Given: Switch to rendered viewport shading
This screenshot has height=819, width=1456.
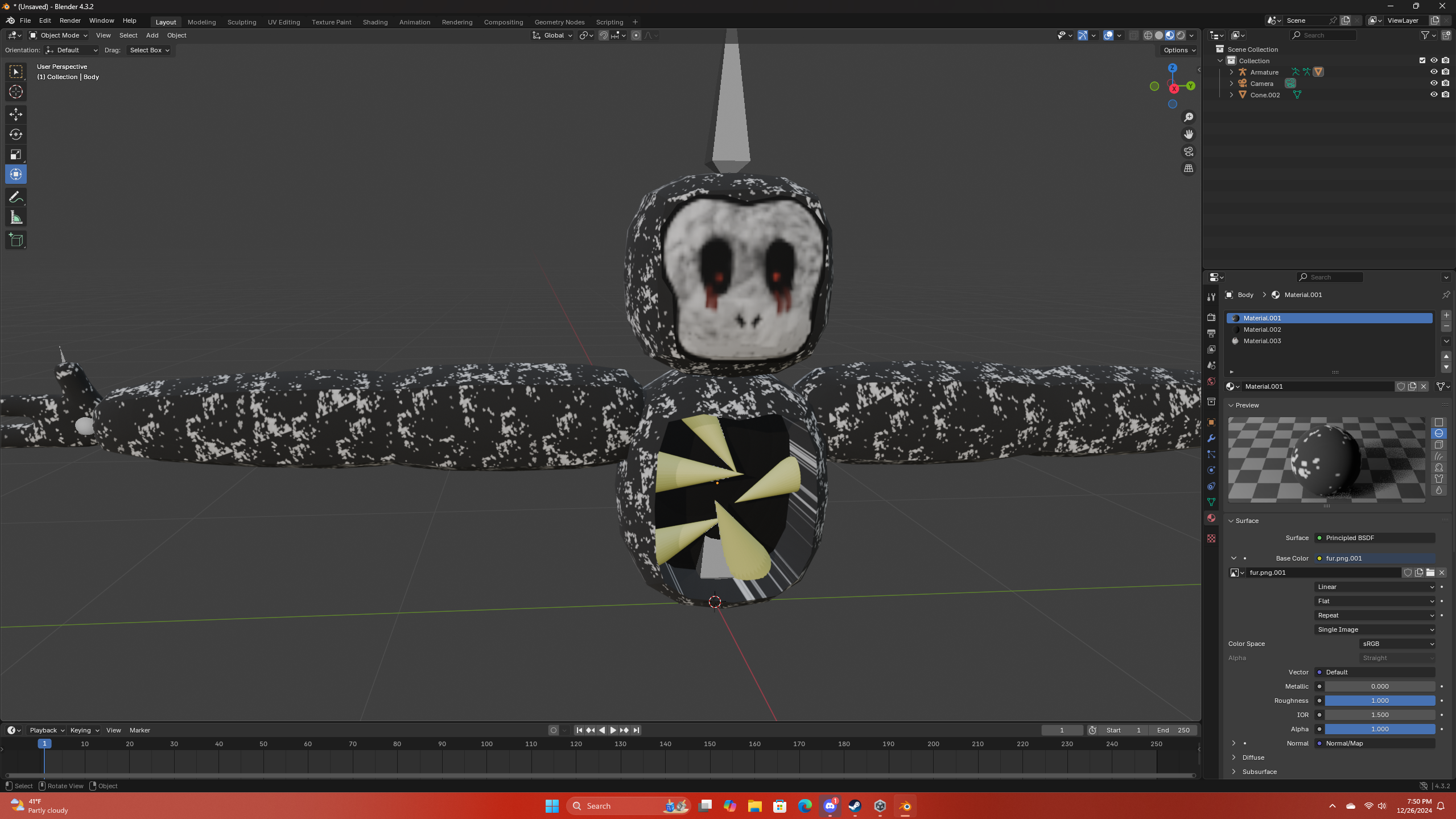Looking at the screenshot, I should pyautogui.click(x=1181, y=35).
